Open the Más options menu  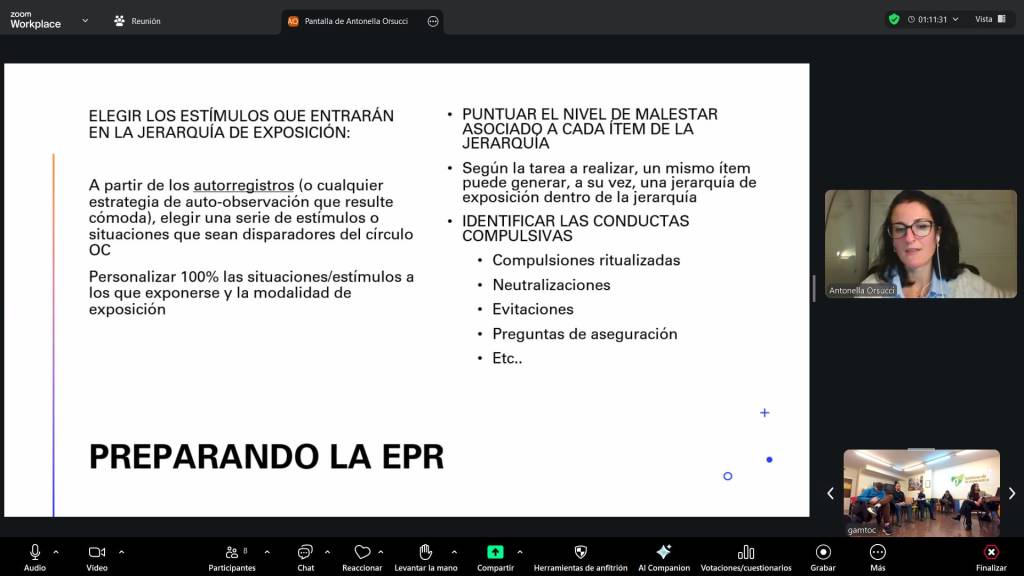coord(877,553)
